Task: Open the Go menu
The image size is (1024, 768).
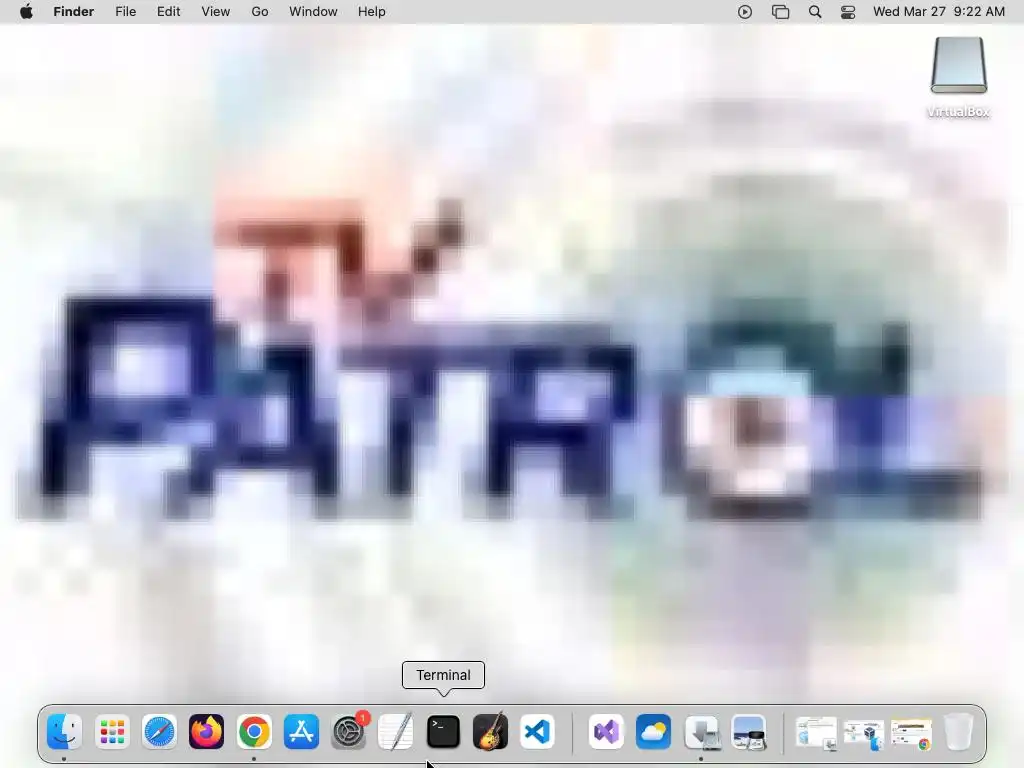Action: click(260, 12)
